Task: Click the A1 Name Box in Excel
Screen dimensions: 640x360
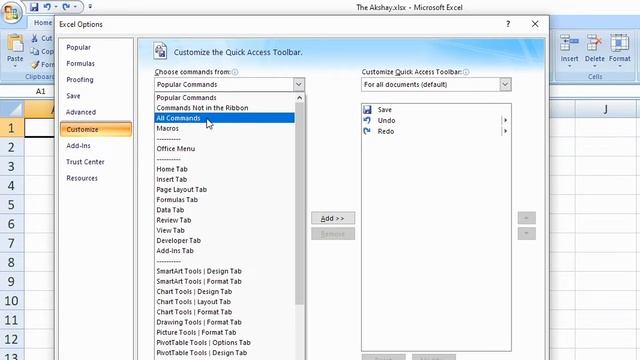Action: (x=40, y=91)
